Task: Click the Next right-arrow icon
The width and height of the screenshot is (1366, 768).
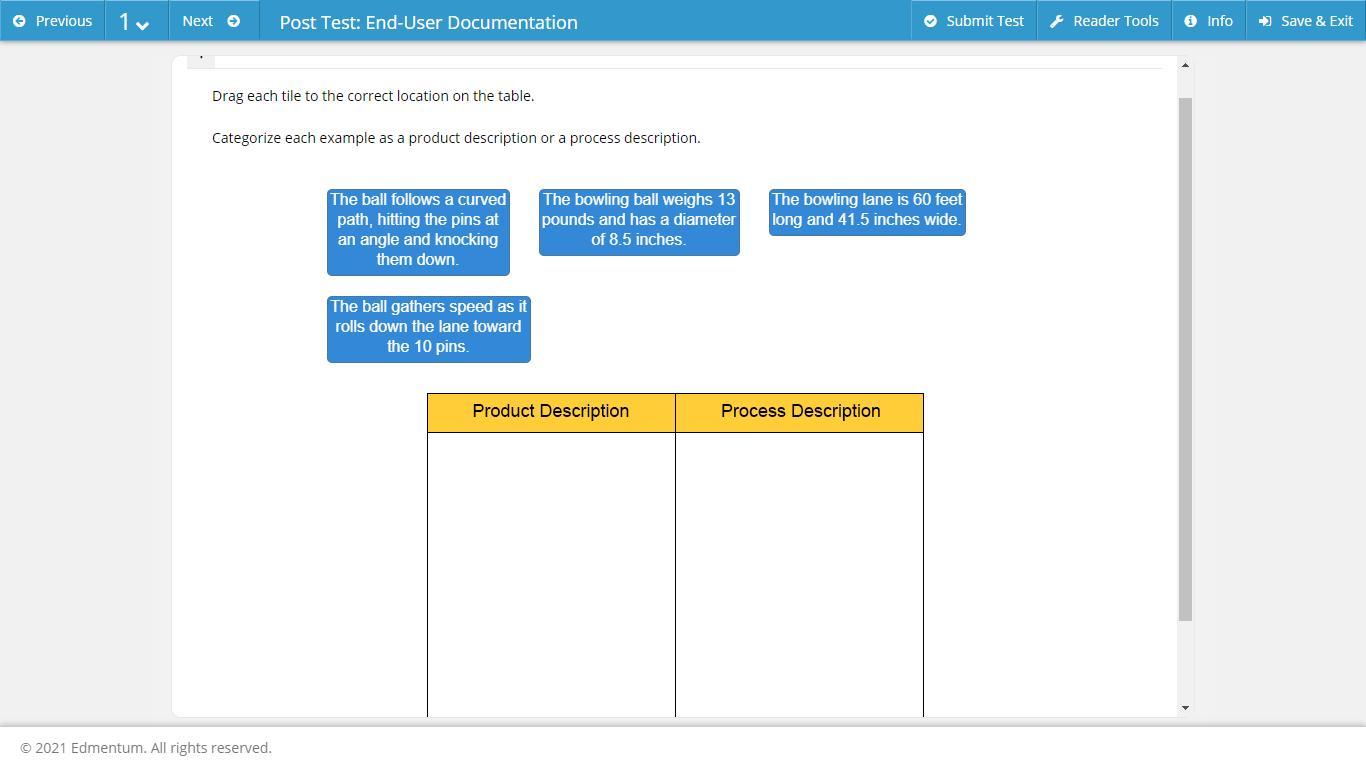Action: point(233,21)
